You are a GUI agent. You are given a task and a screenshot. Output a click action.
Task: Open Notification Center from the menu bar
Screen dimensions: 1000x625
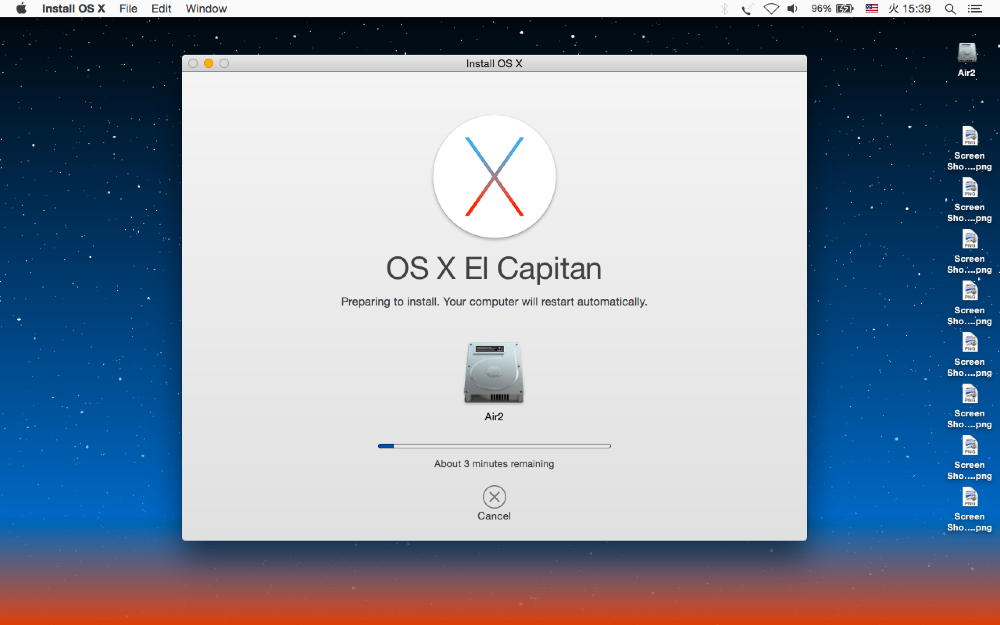974,9
